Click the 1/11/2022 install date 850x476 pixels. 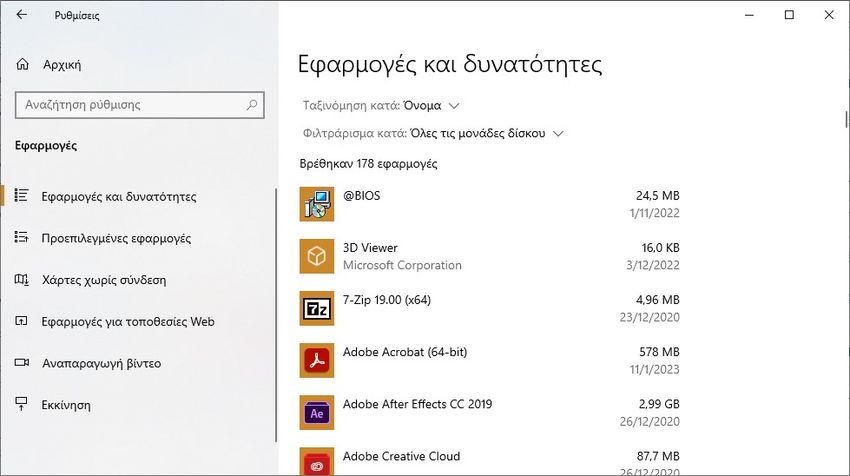click(654, 213)
